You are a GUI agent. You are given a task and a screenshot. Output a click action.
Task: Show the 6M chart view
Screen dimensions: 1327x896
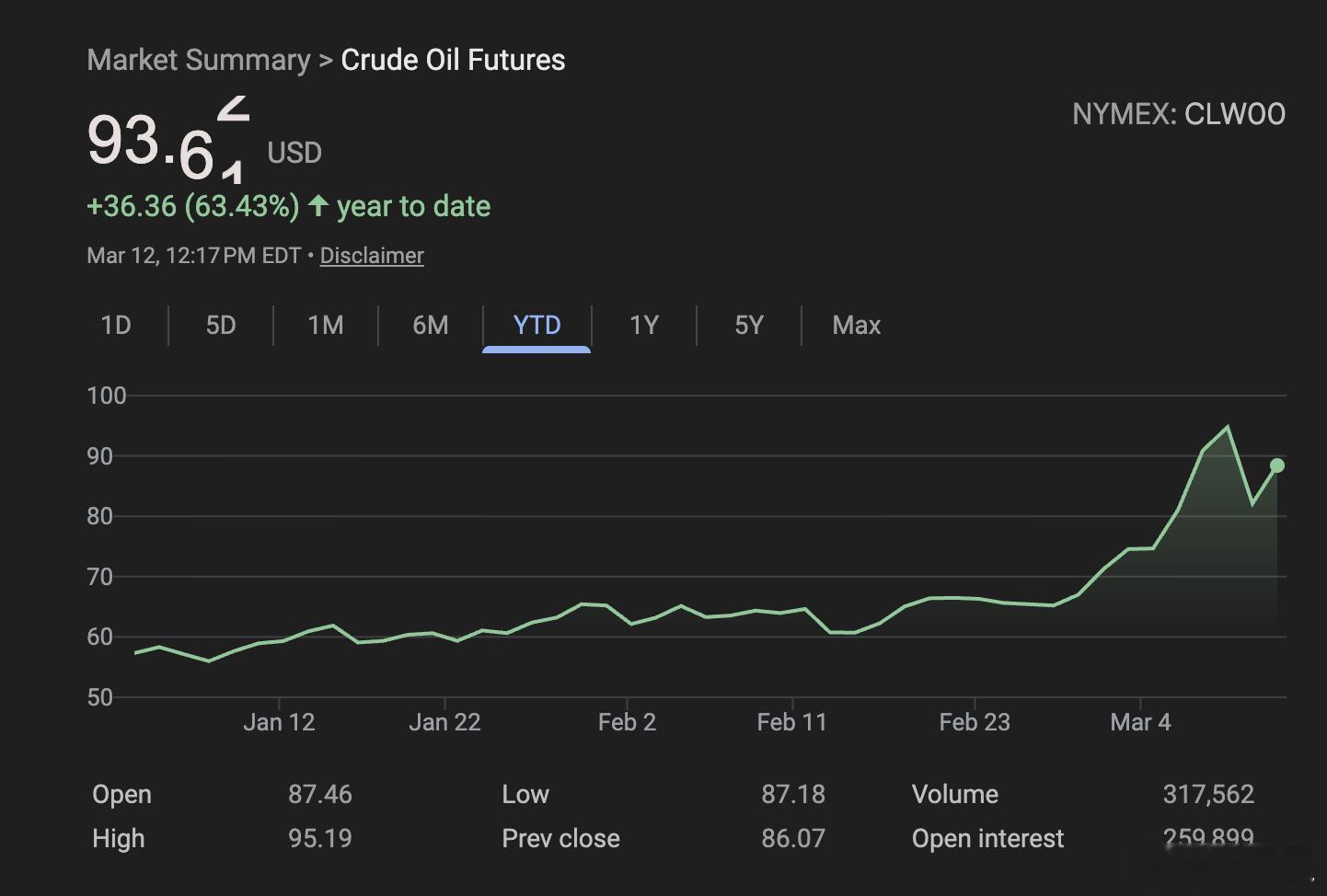coord(431,326)
